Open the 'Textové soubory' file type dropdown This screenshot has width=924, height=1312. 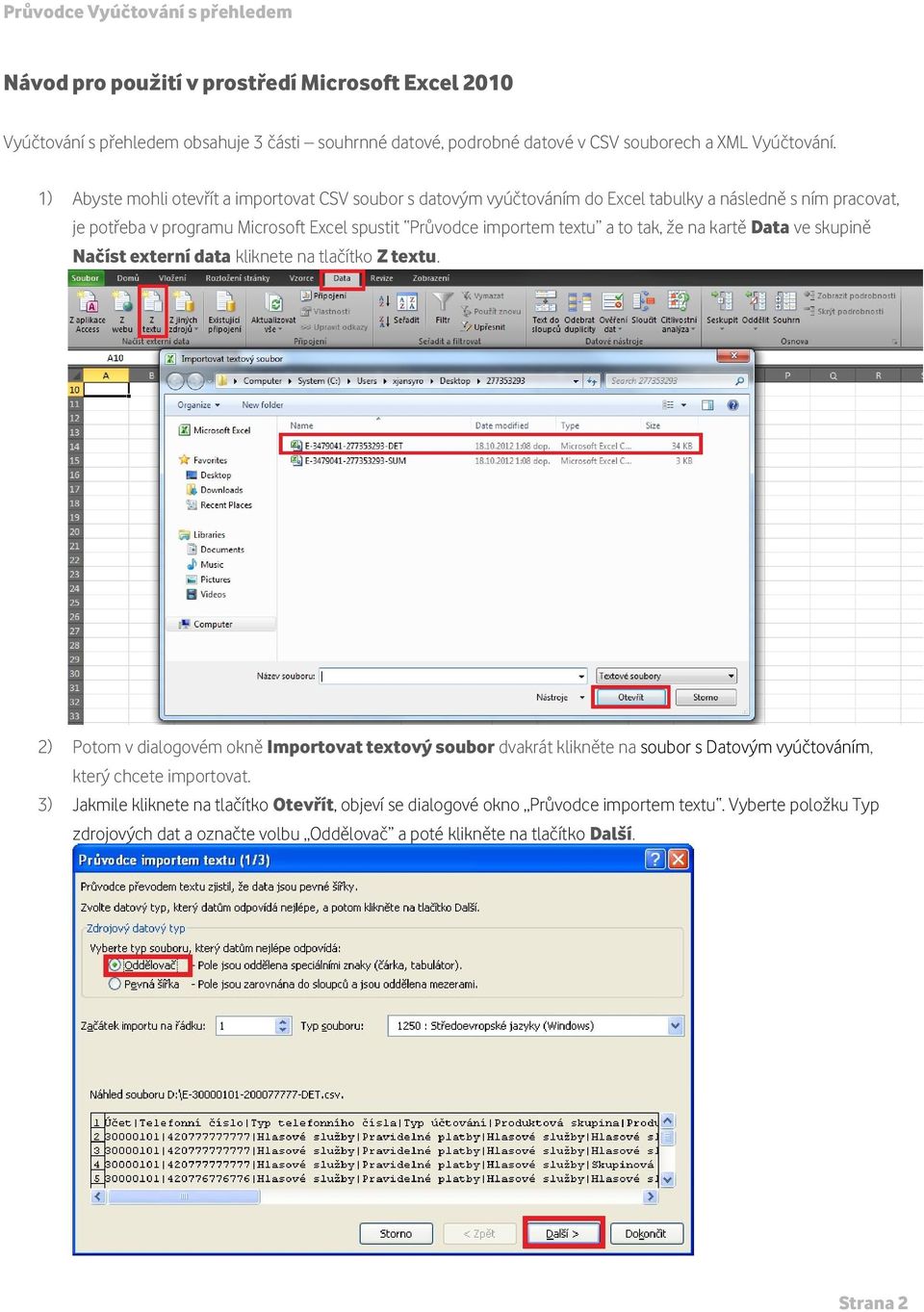coord(666,676)
